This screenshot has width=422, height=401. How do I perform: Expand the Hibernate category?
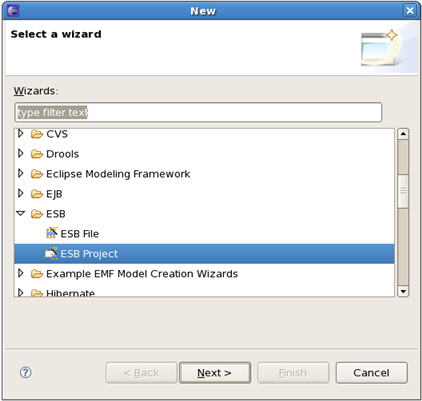(21, 293)
